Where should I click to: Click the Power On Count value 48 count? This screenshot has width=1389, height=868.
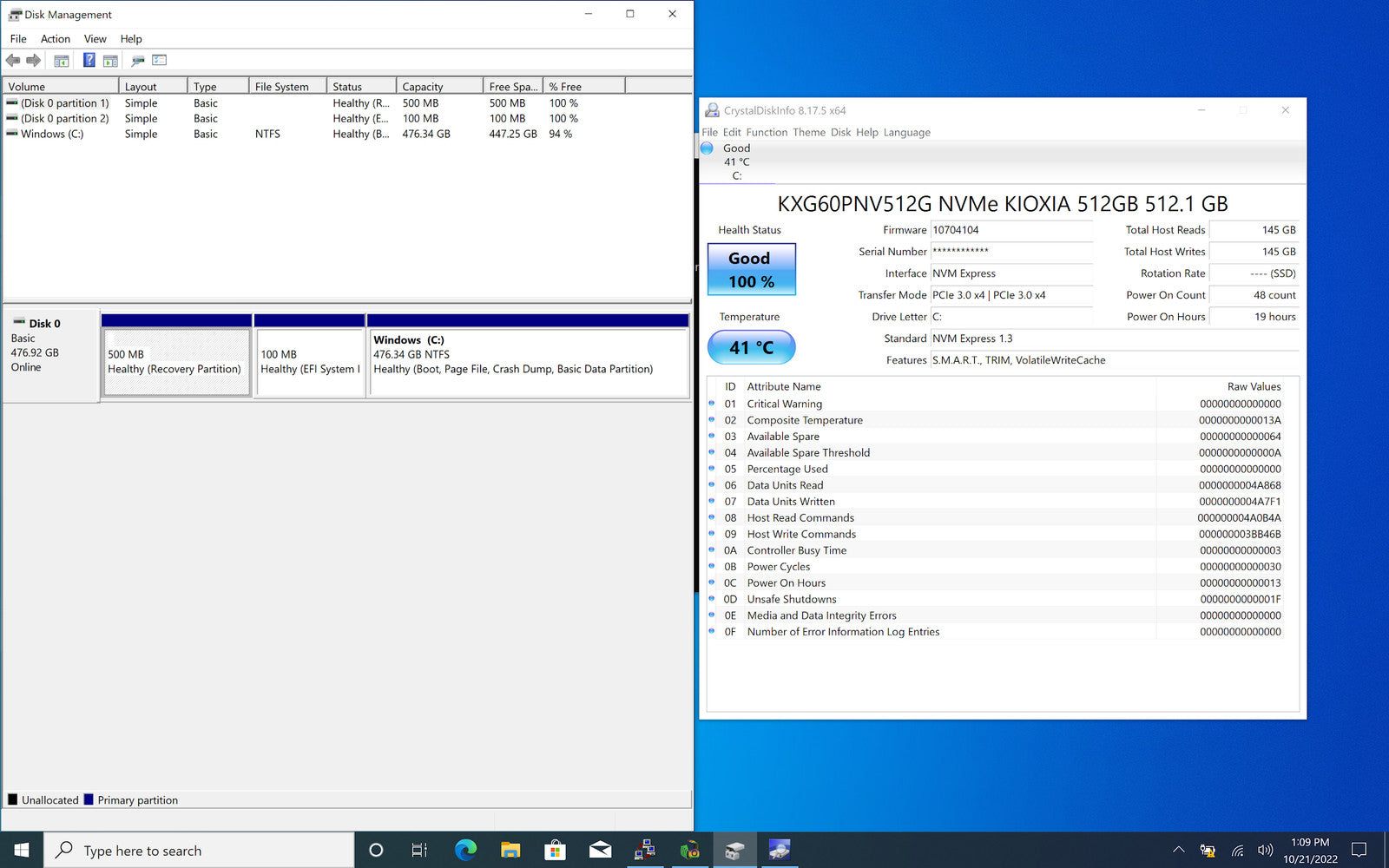pyautogui.click(x=1254, y=295)
